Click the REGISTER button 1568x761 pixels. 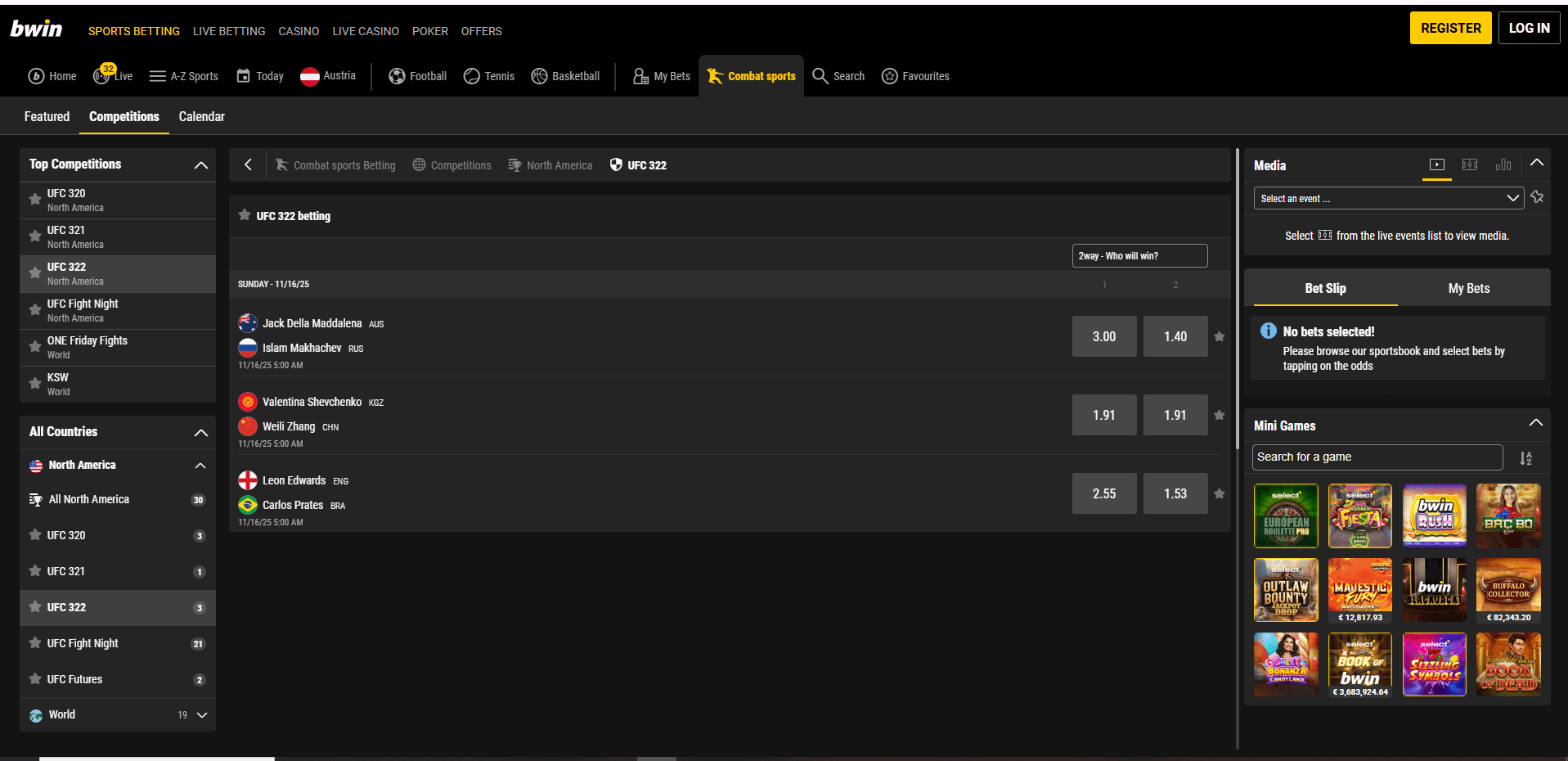(x=1450, y=28)
